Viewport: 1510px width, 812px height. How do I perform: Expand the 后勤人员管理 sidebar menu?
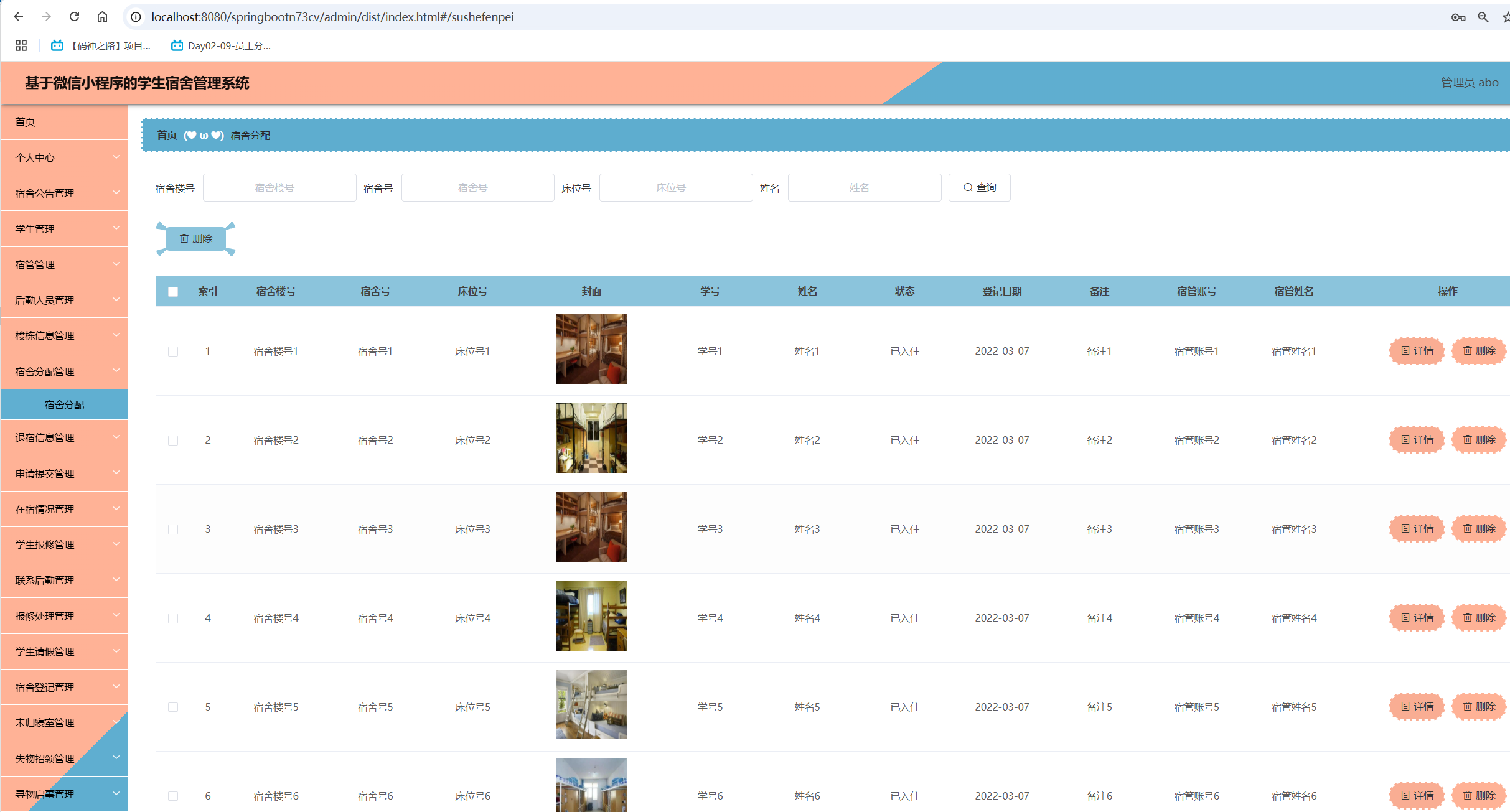[x=64, y=300]
